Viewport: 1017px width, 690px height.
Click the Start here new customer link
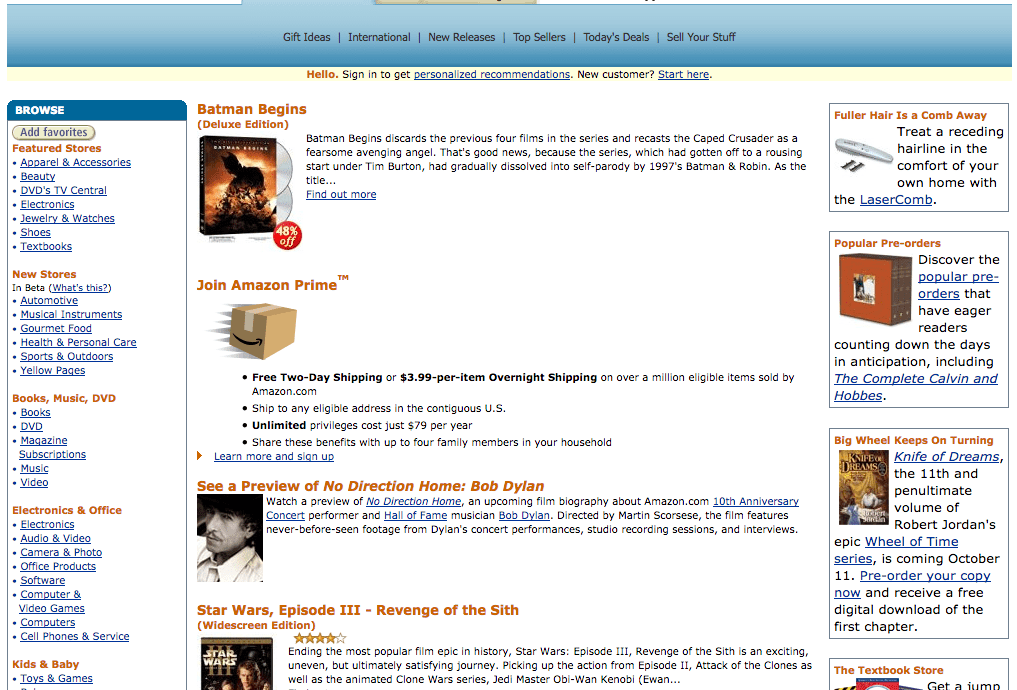tap(683, 75)
